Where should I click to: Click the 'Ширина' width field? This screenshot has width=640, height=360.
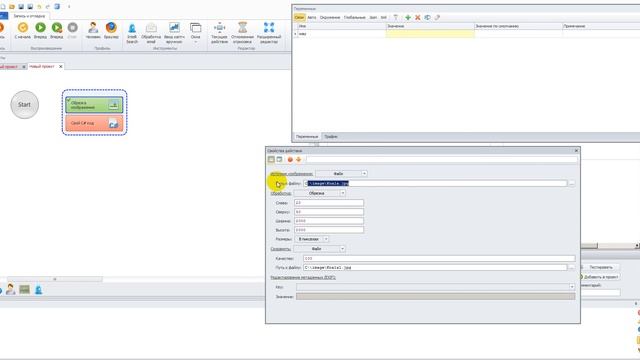pos(329,221)
